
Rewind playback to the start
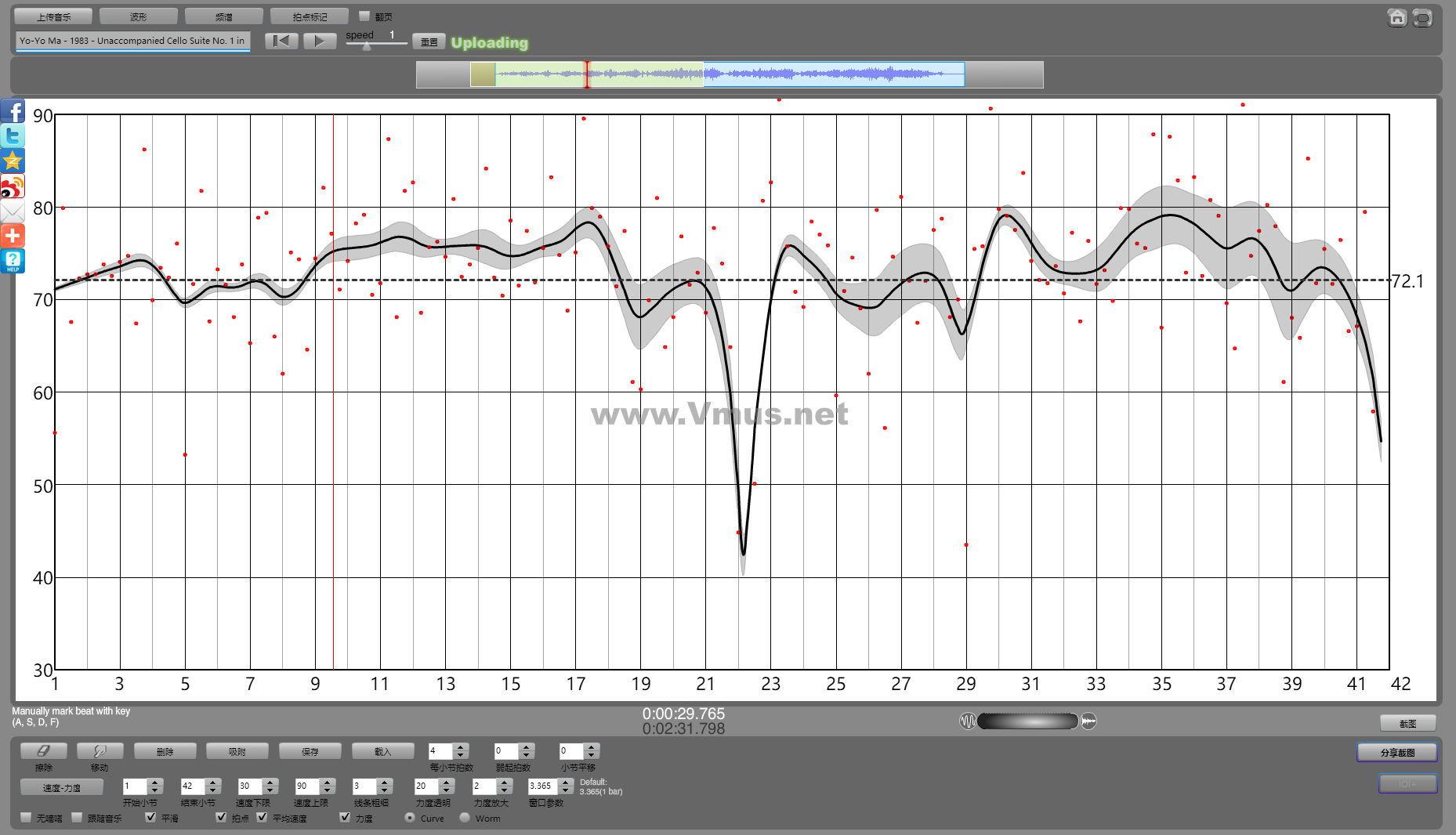coord(281,42)
